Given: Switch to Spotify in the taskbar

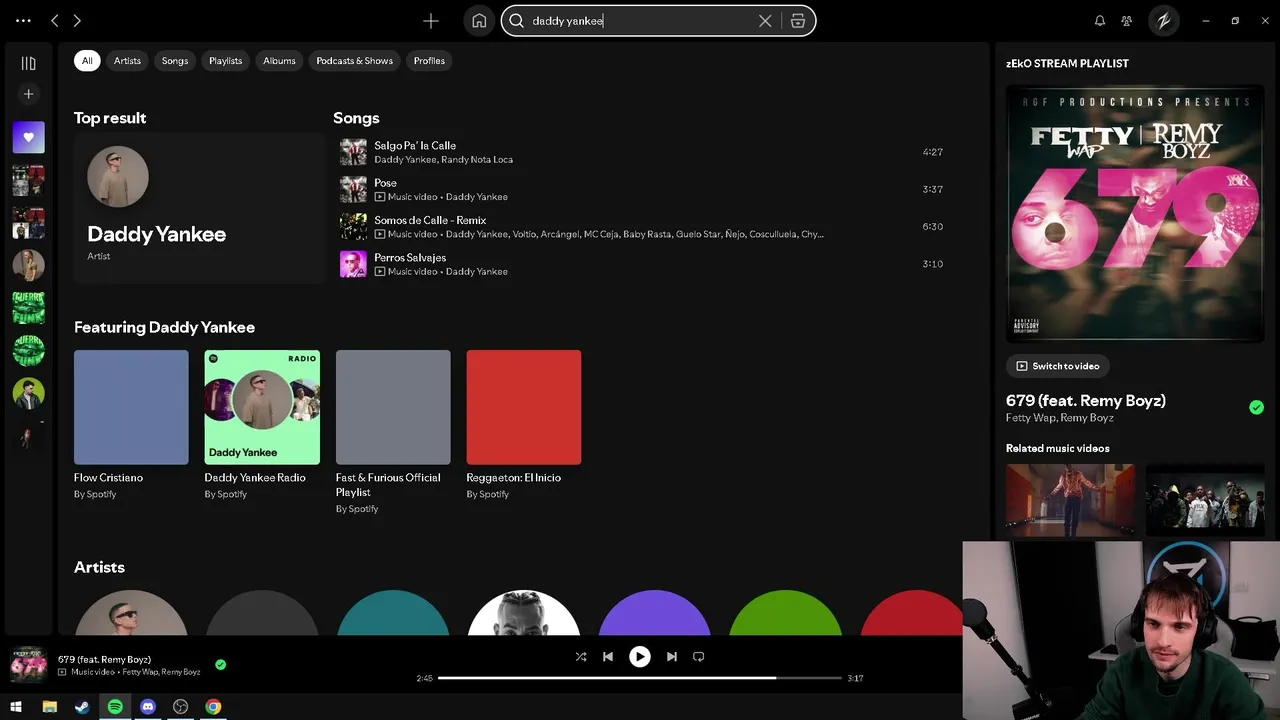Looking at the screenshot, I should 115,707.
